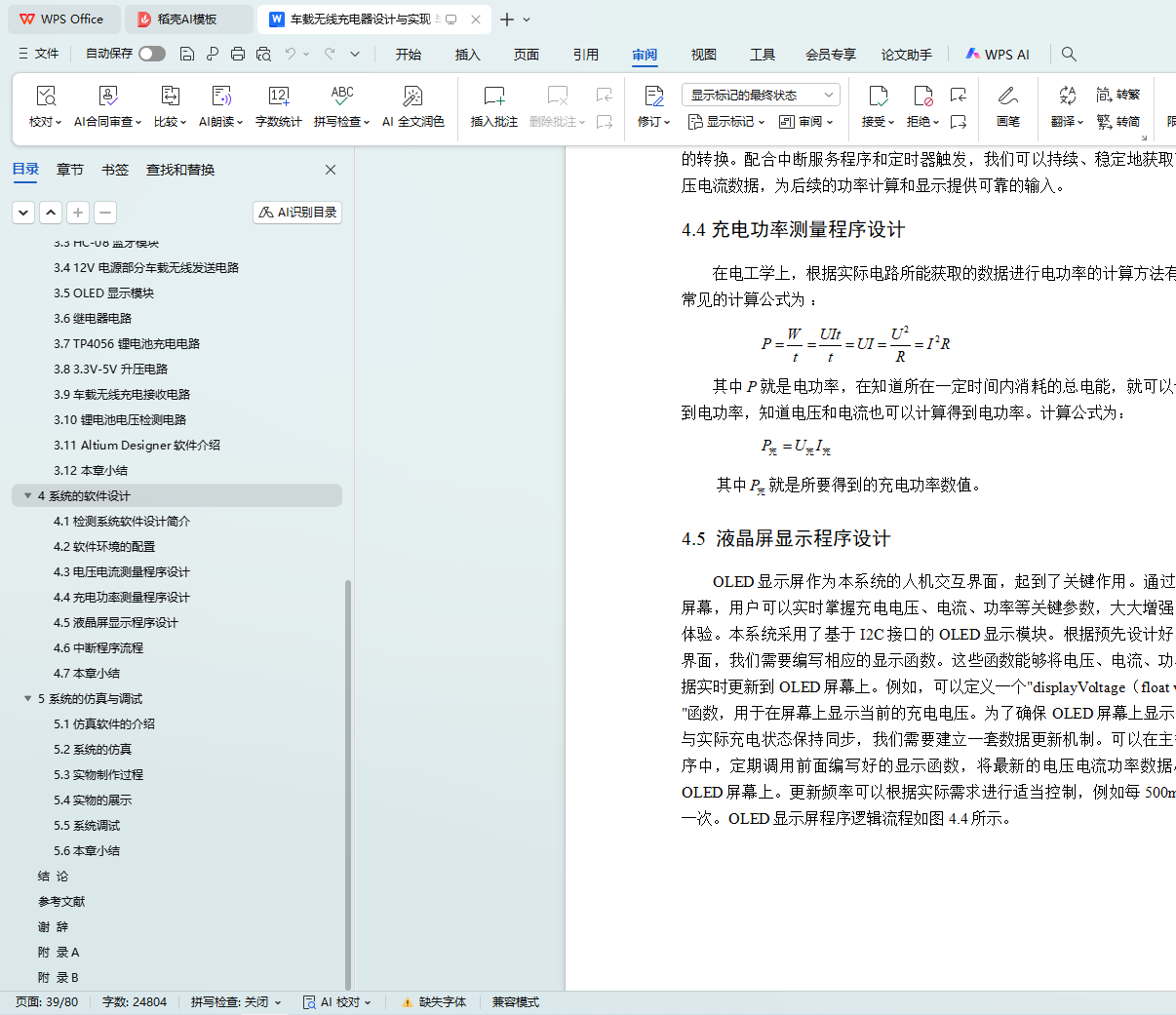
Task: Click the 插入批注 insert comment icon
Action: point(493,97)
